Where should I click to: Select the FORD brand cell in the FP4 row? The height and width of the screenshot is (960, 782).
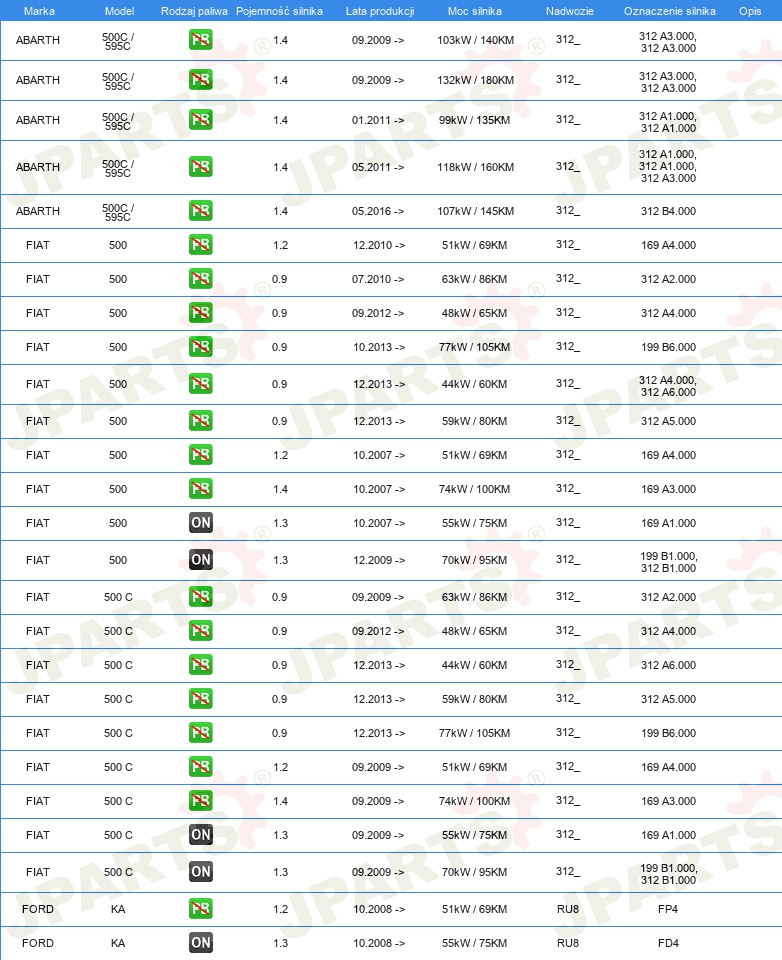(38, 909)
